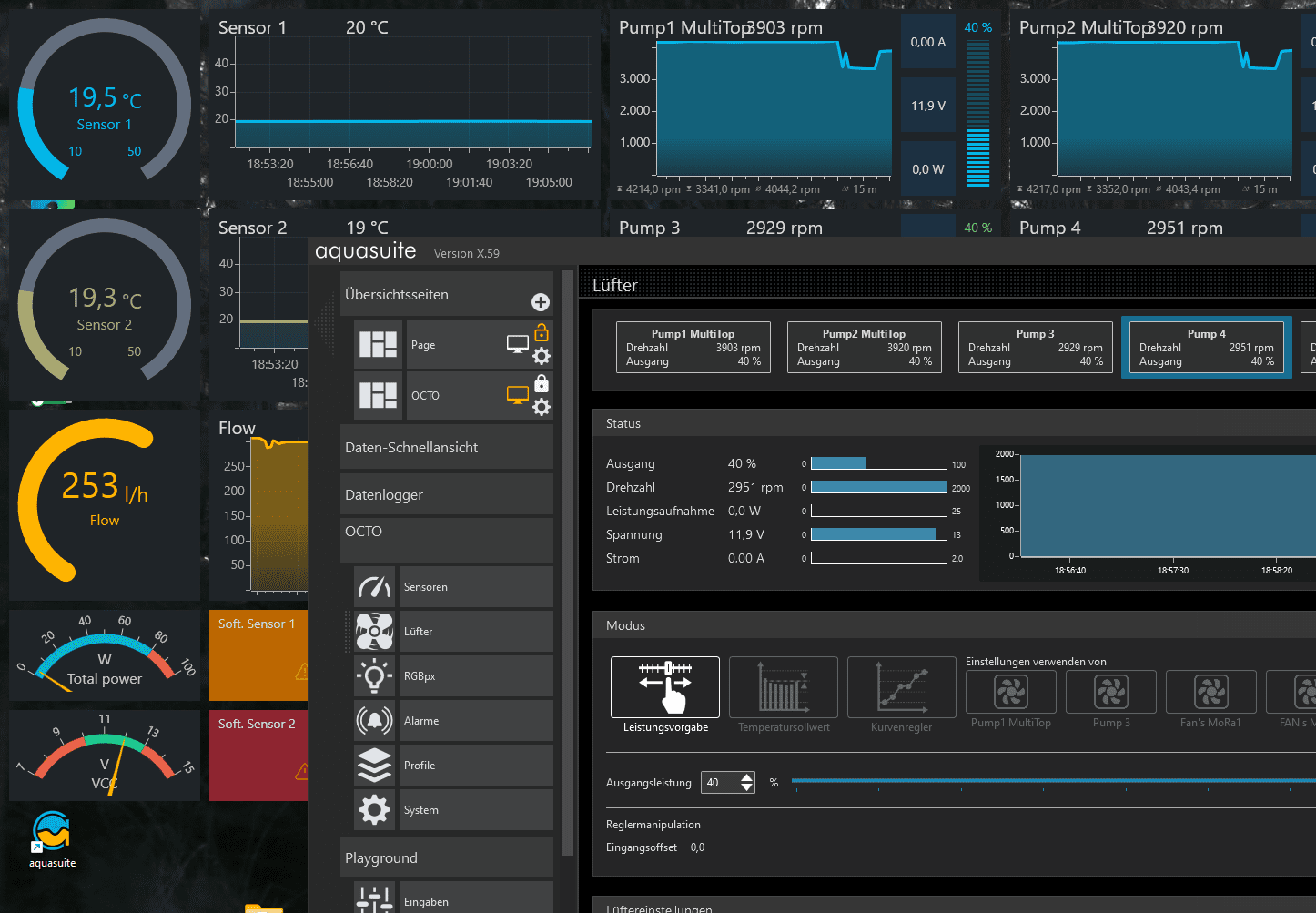Decrease Ausgangsleistung with the down arrow
This screenshot has height=913, width=1316.
pyautogui.click(x=747, y=787)
